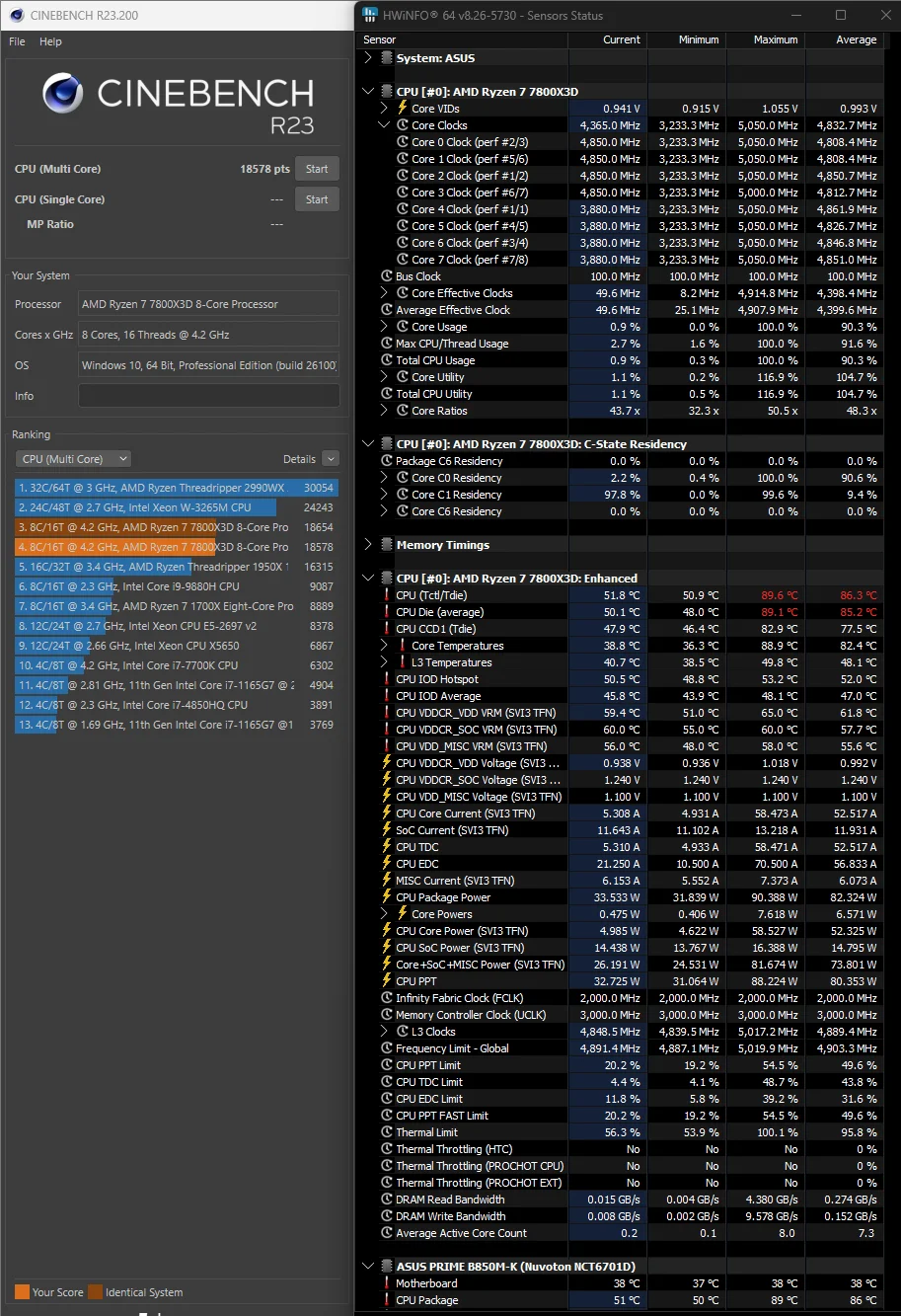Select the 18654 score ranking row

(177, 527)
